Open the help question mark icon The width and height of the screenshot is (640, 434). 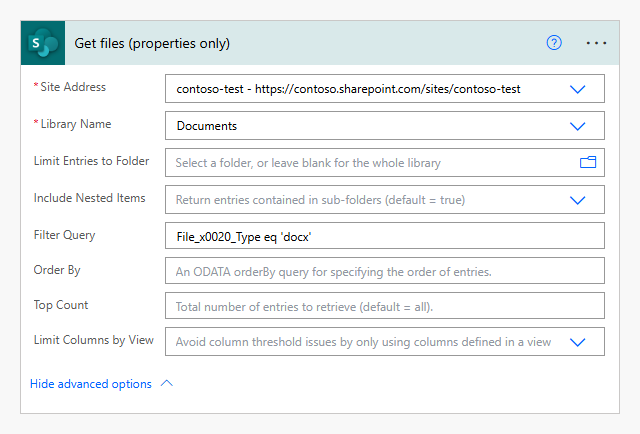coord(554,42)
